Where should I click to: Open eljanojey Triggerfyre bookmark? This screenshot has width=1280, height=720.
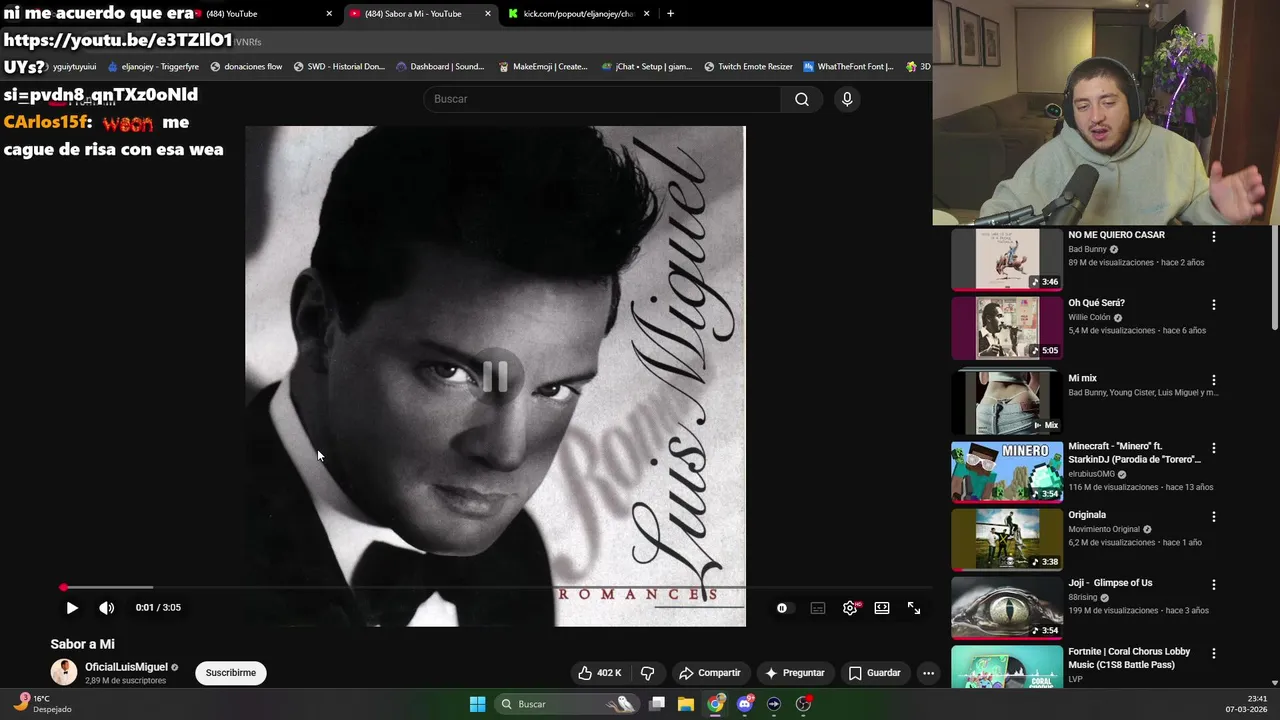153,67
